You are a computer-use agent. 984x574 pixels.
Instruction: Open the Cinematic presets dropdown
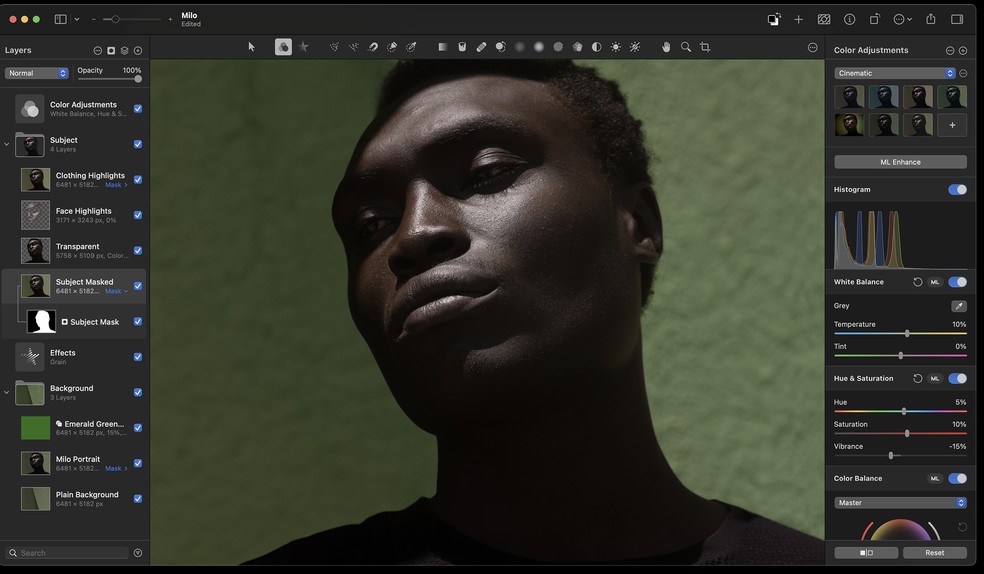click(x=895, y=73)
